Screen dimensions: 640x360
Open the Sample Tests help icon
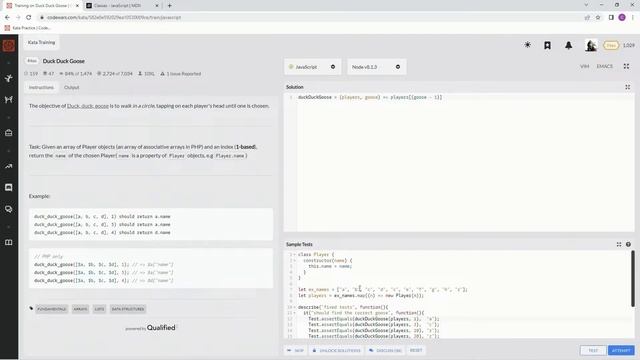coord(628,244)
